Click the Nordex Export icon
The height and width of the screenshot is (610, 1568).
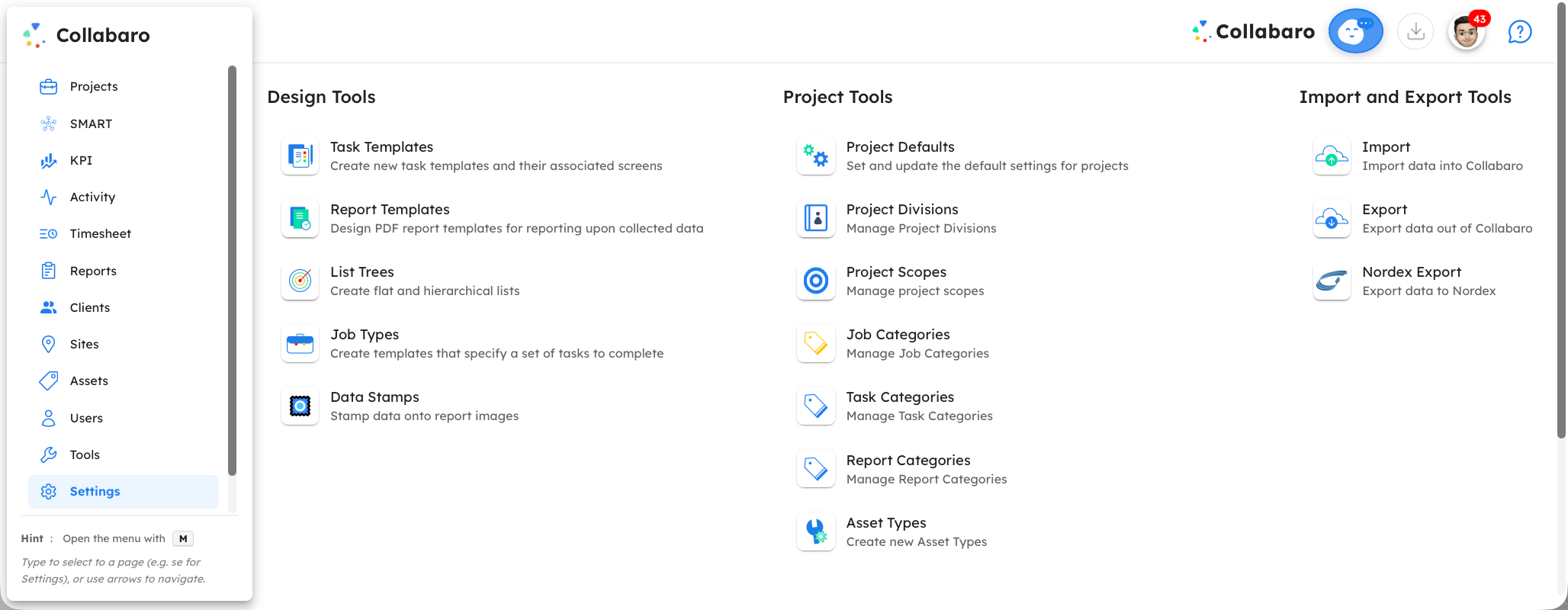1332,281
